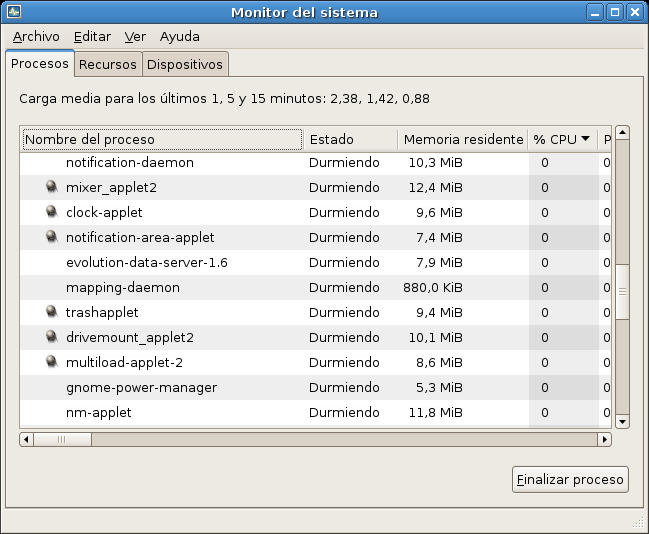Click the clock-applet process icon
The width and height of the screenshot is (649, 534).
click(52, 212)
